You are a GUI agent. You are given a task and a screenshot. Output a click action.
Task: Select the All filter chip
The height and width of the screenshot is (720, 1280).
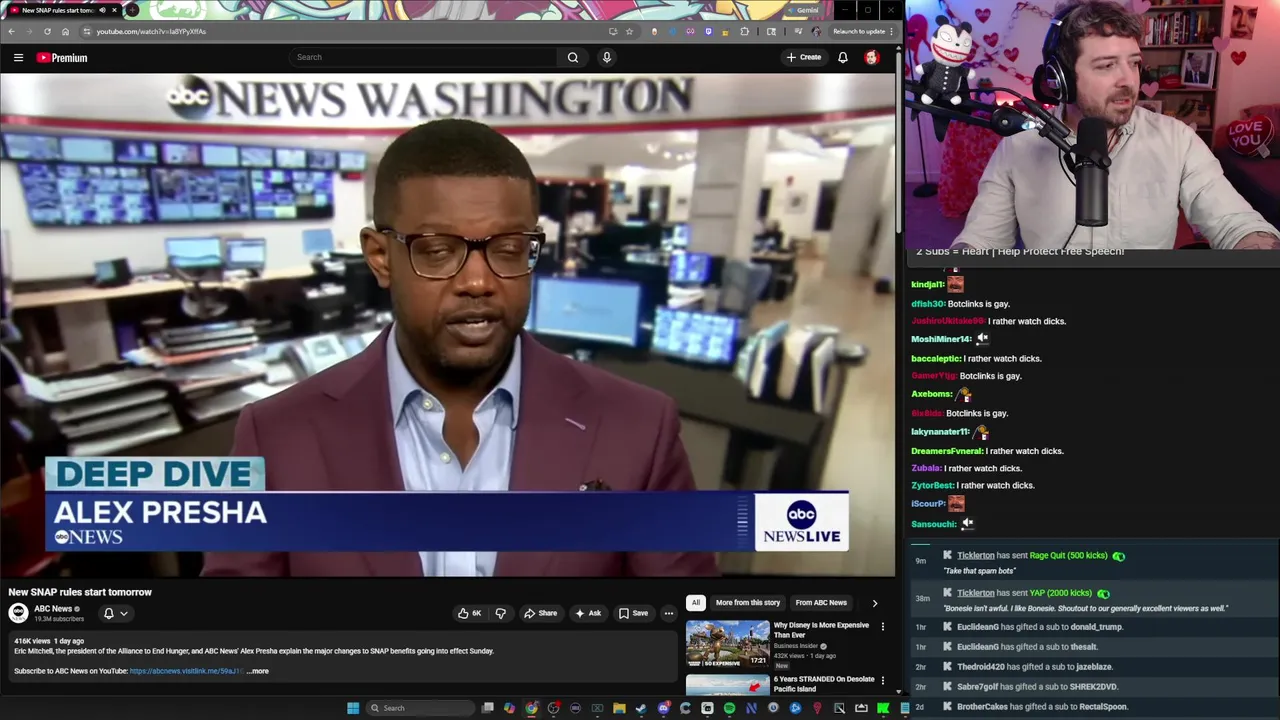pos(696,603)
